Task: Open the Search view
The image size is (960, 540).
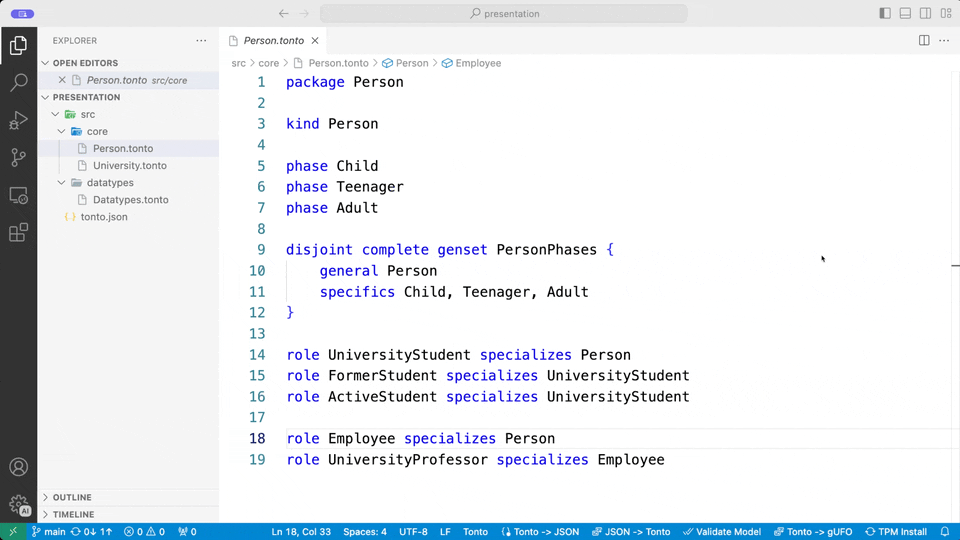Action: click(x=18, y=82)
